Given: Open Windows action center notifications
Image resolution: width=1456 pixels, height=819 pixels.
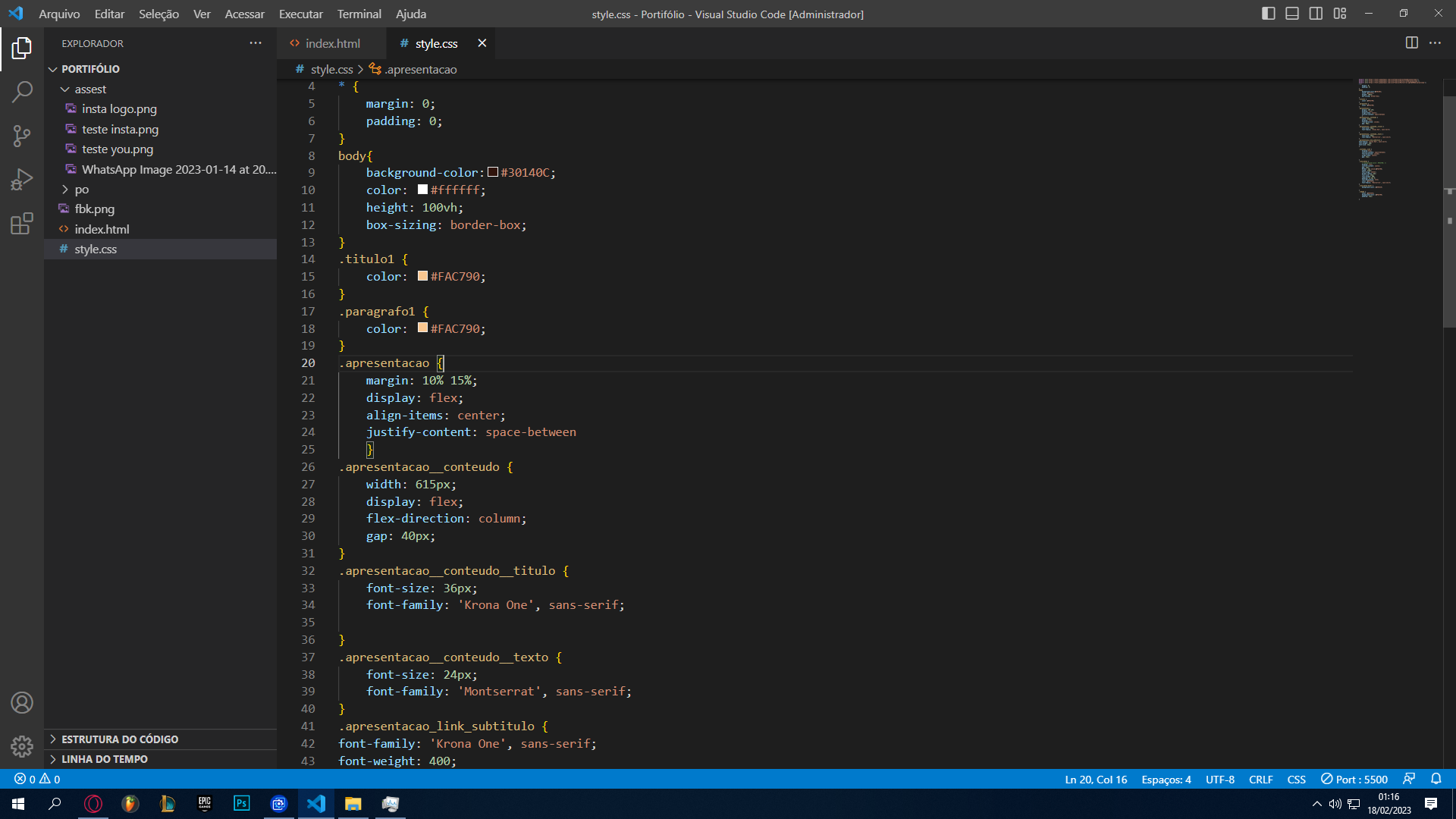Looking at the screenshot, I should click(x=1431, y=804).
